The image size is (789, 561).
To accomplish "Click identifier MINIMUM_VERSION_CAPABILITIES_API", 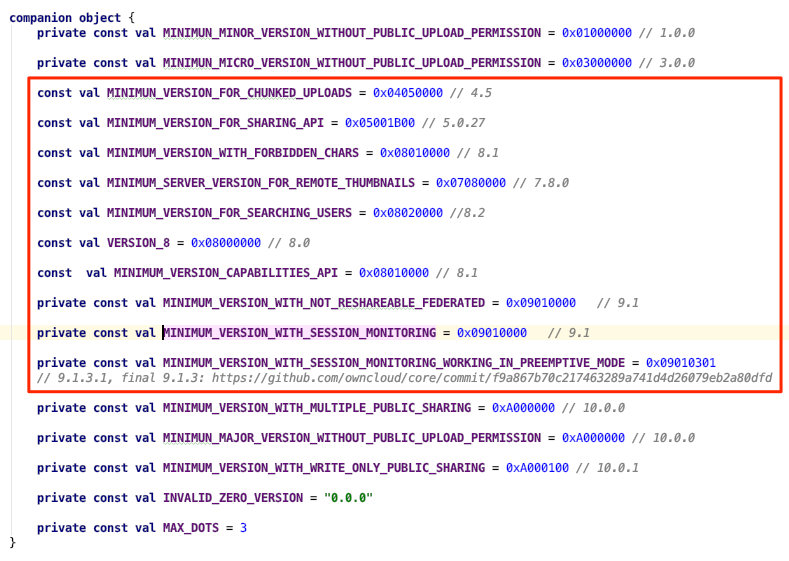I will 225,273.
